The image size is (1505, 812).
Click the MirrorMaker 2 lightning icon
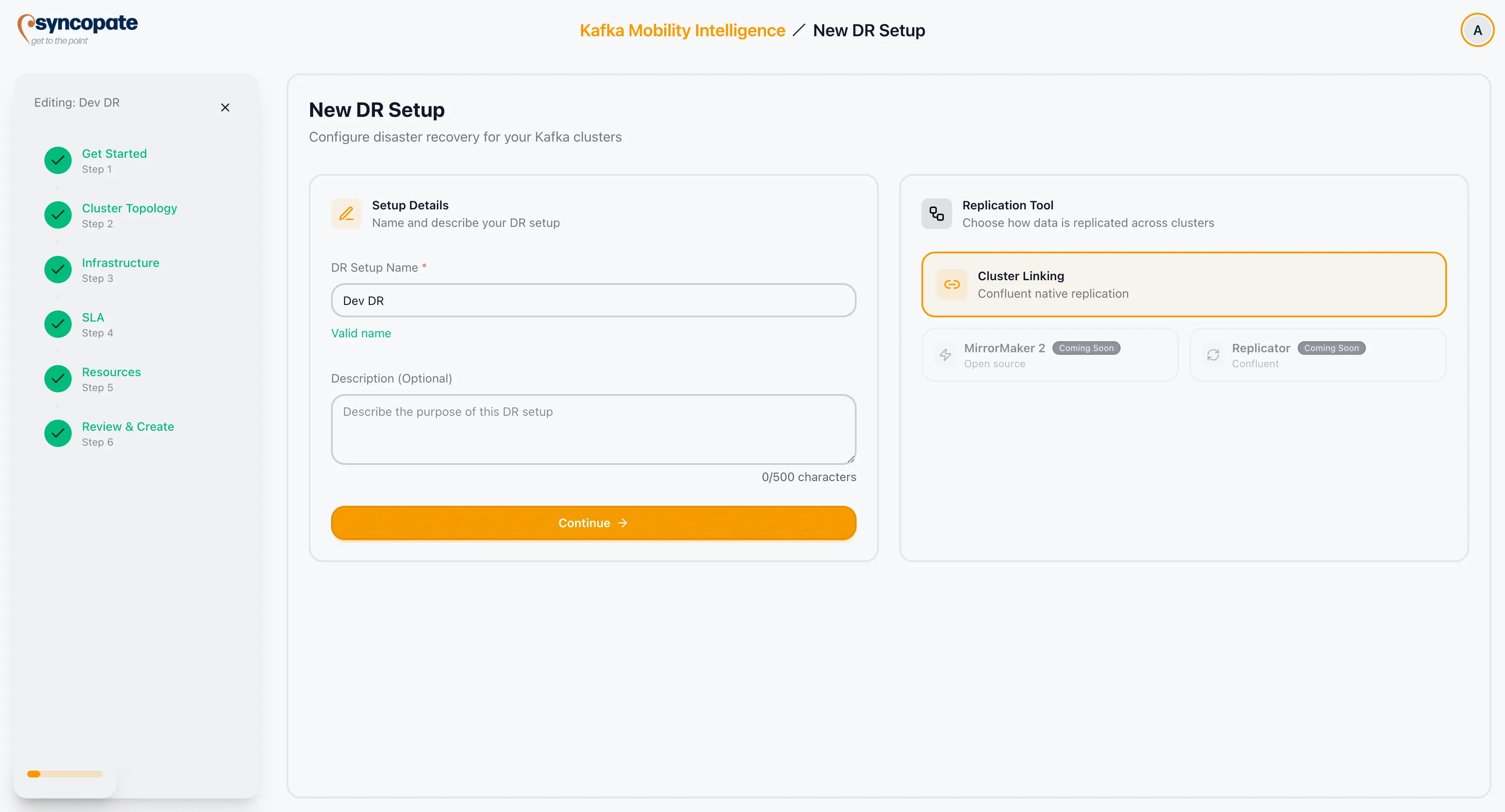pyautogui.click(x=945, y=354)
